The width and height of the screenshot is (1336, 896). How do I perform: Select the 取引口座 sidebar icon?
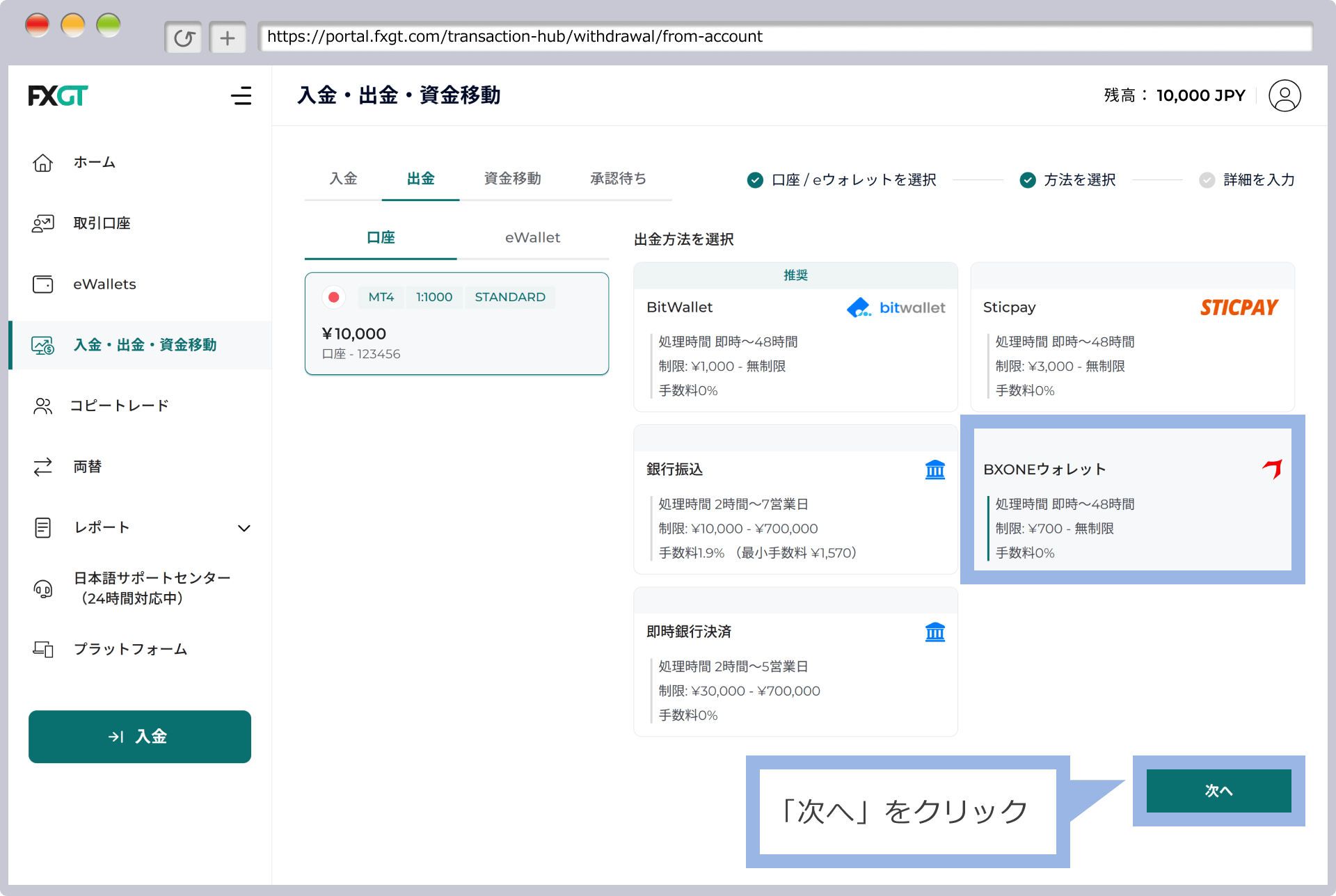42,223
